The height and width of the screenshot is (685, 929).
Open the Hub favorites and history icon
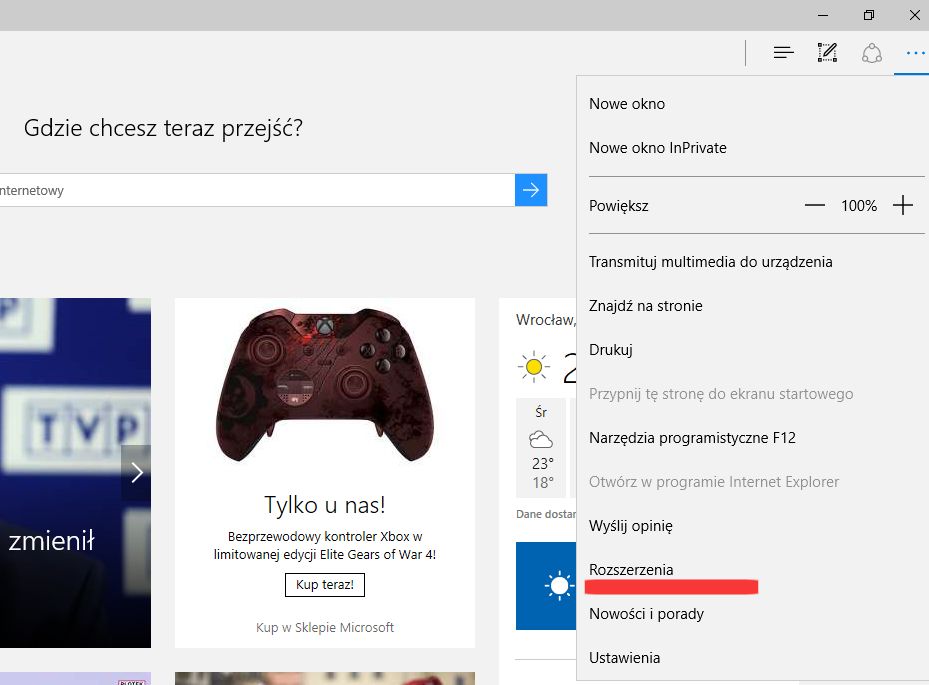point(783,53)
